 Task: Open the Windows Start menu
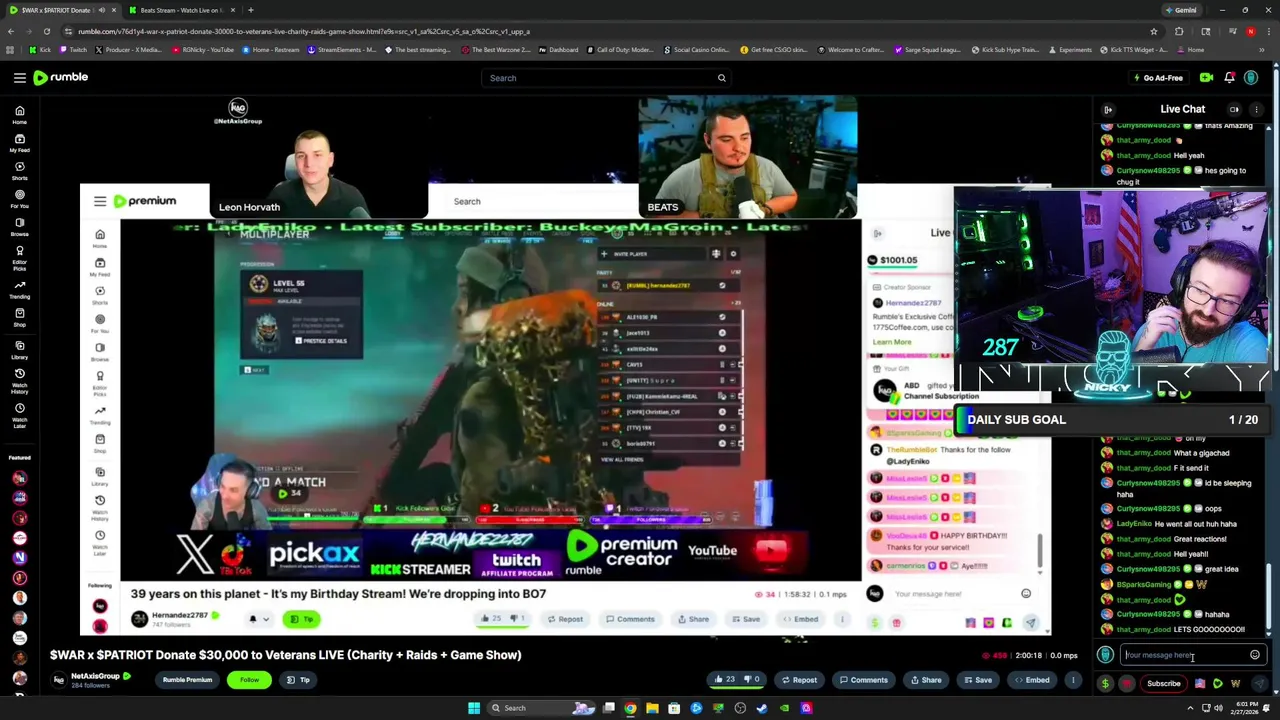(473, 708)
